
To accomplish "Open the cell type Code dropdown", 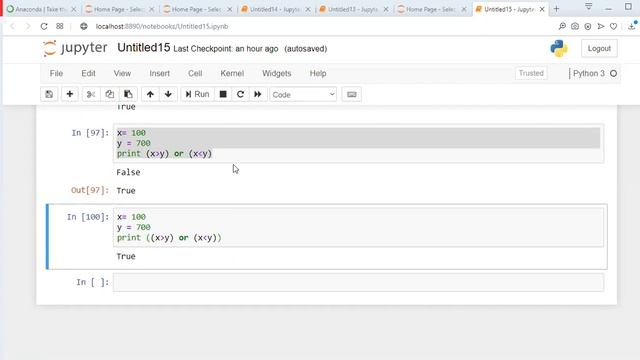I will pyautogui.click(x=303, y=95).
